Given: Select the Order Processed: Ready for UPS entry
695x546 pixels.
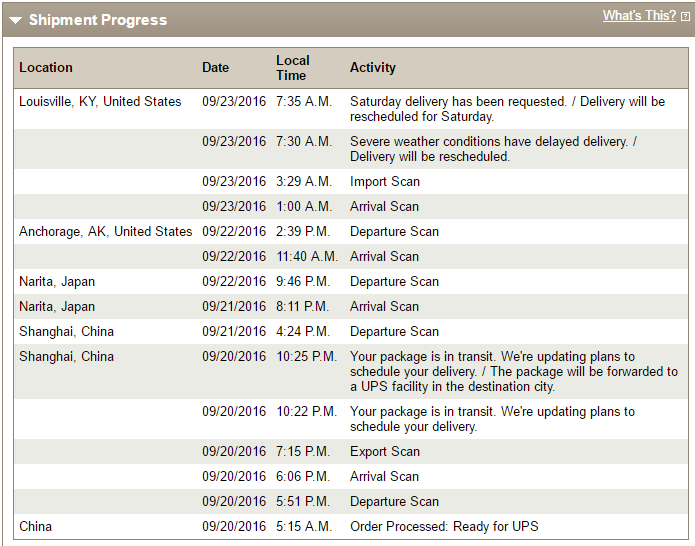Looking at the screenshot, I should pos(444,527).
